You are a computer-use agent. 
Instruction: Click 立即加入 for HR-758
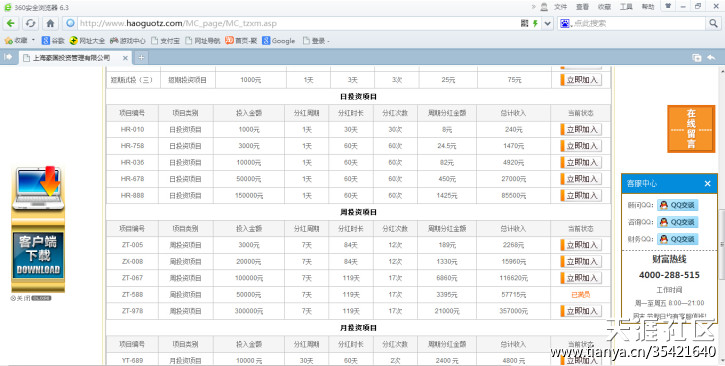pos(581,146)
